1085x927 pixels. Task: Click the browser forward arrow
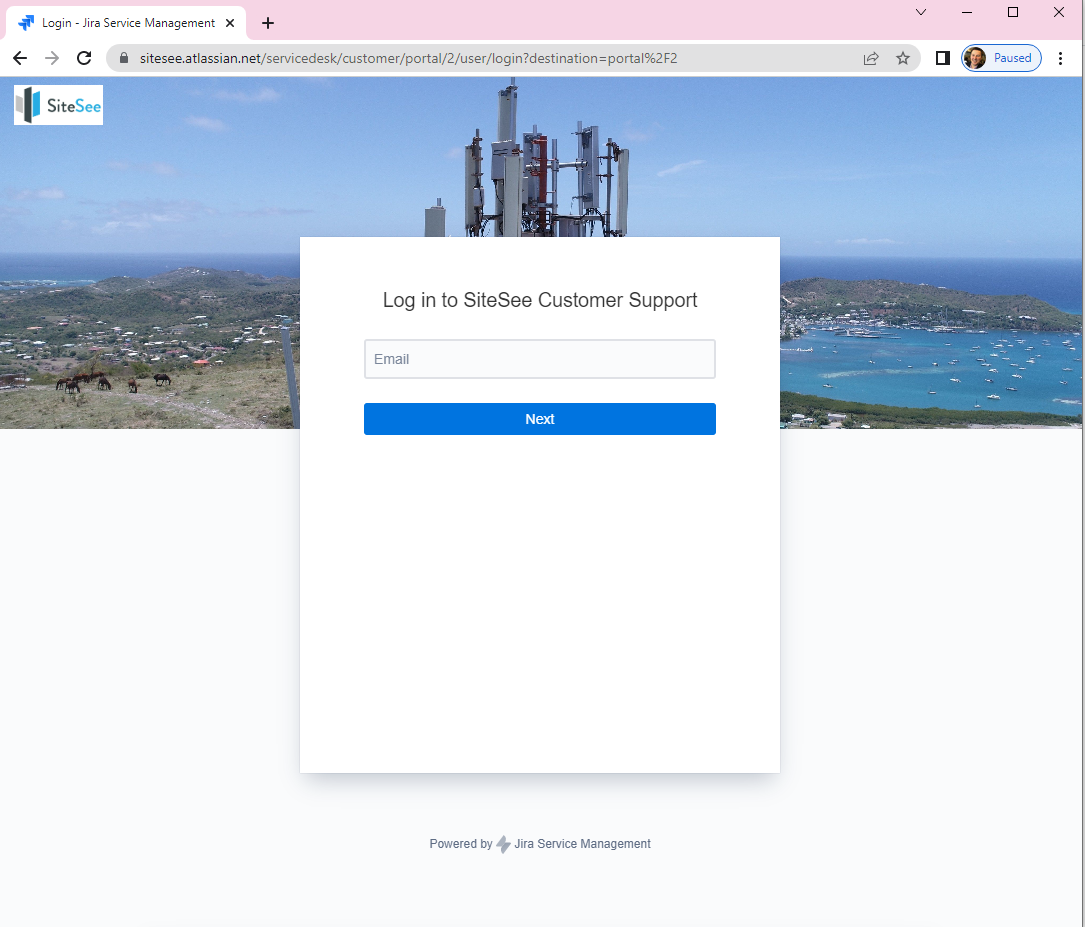(52, 58)
